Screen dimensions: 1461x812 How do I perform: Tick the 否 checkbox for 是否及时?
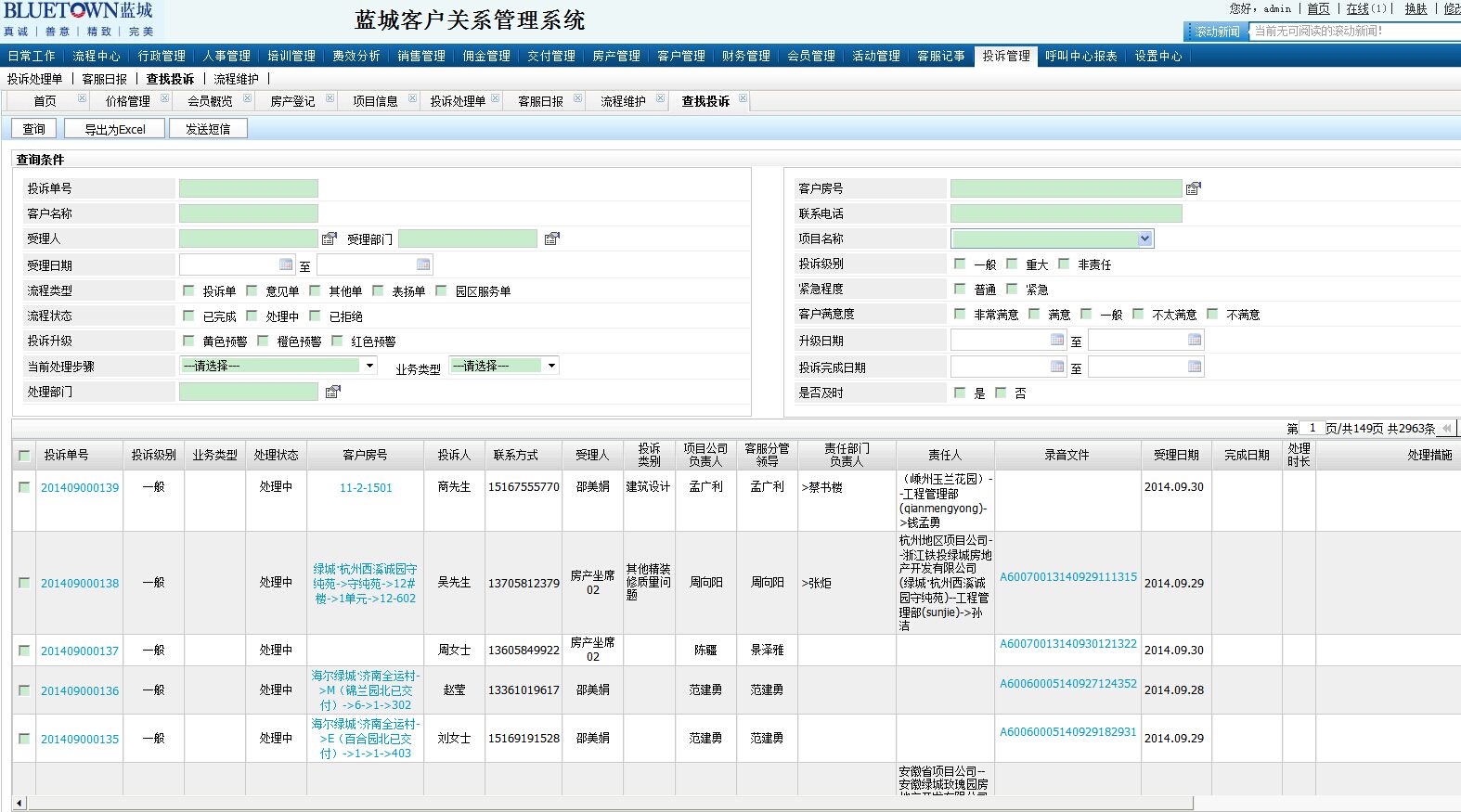coord(1001,393)
